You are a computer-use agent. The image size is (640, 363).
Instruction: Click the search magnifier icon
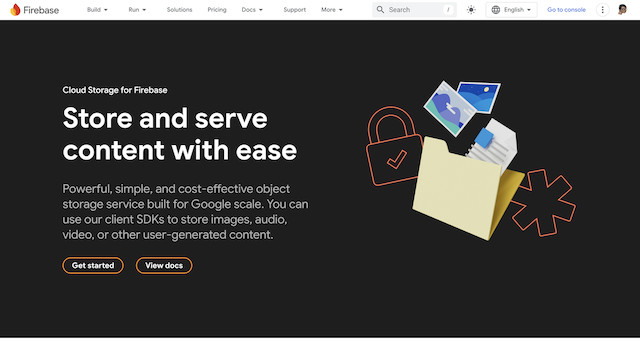pos(380,9)
